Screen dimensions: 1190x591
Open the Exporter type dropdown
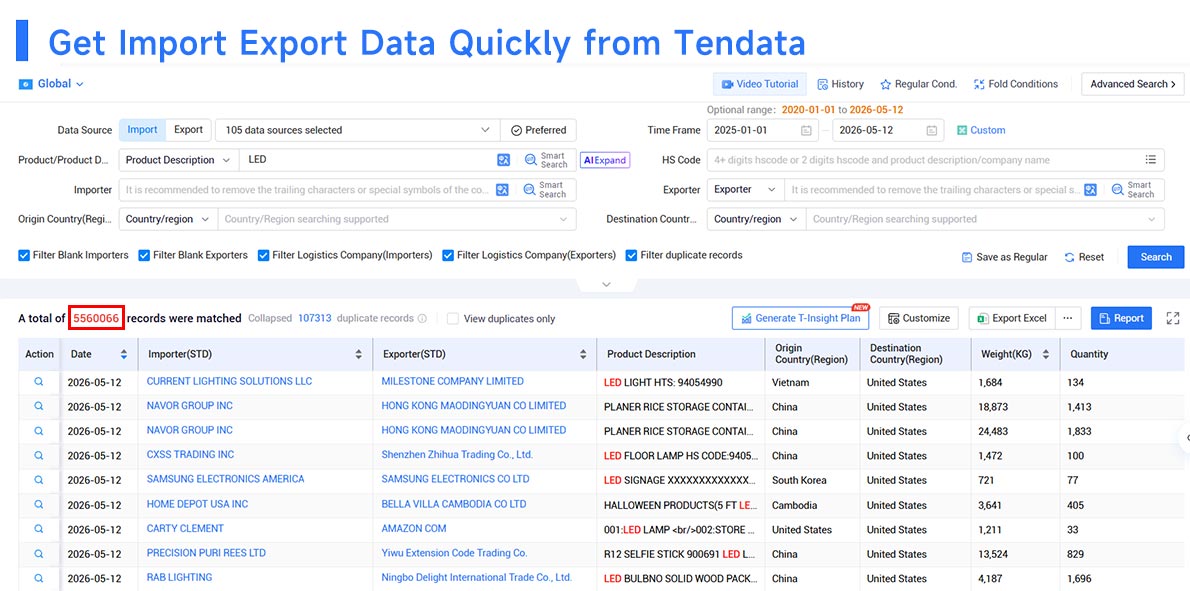[x=746, y=190]
